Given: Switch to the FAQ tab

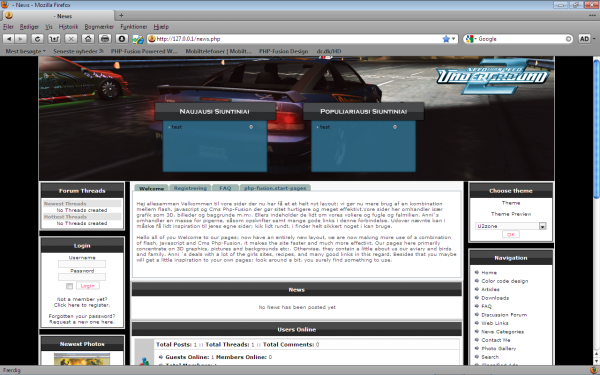Looking at the screenshot, I should click(225, 188).
